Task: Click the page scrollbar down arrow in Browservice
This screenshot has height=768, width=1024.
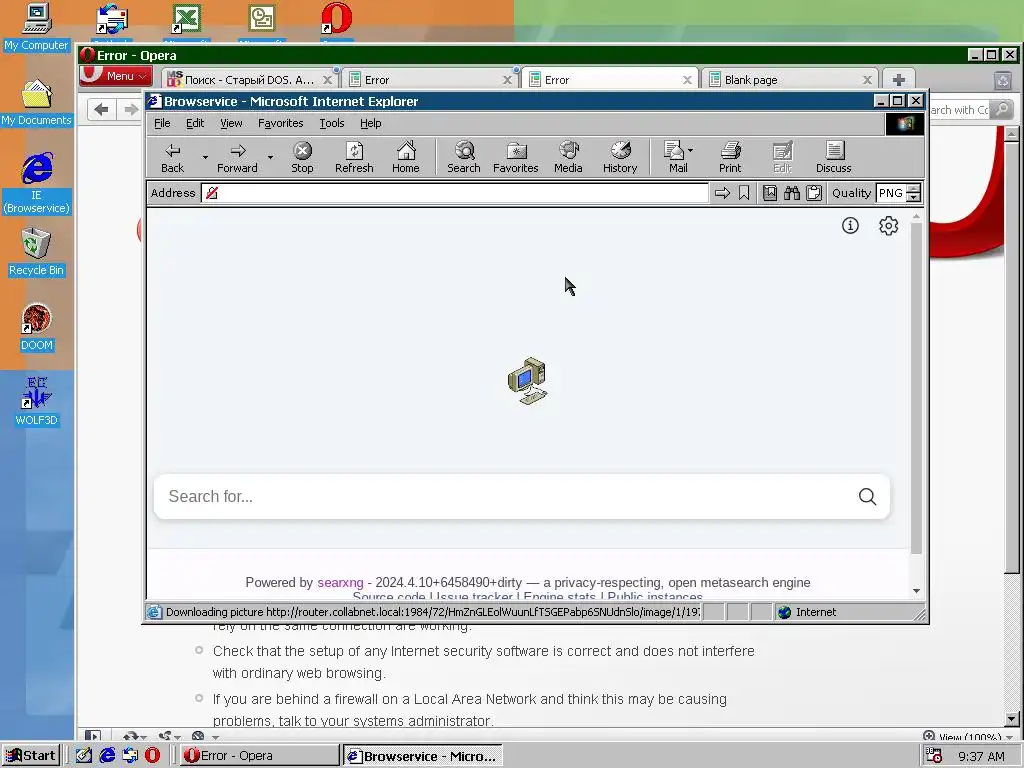Action: [916, 591]
